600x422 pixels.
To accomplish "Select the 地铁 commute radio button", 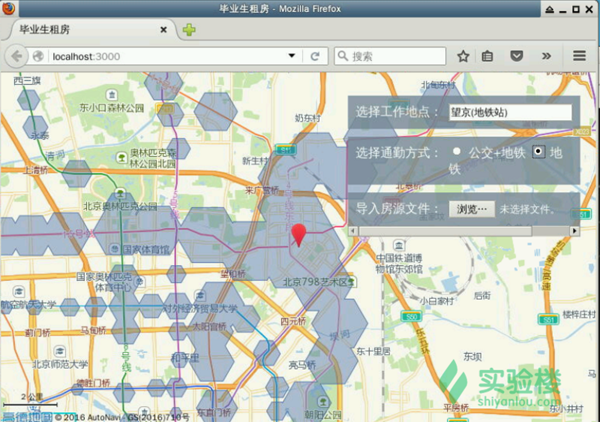I will pos(539,152).
